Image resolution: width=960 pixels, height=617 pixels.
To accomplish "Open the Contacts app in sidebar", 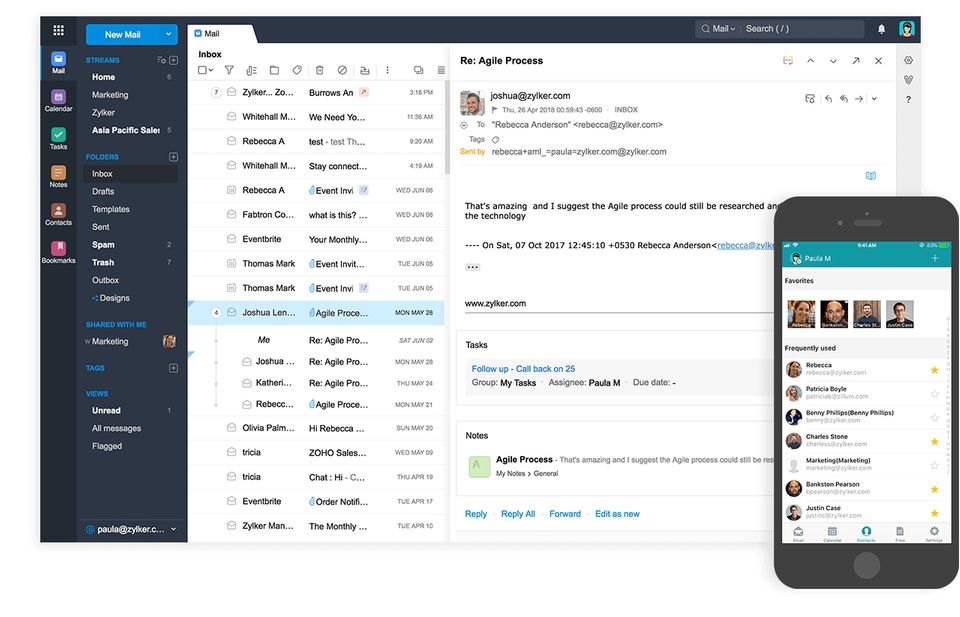I will click(x=58, y=215).
